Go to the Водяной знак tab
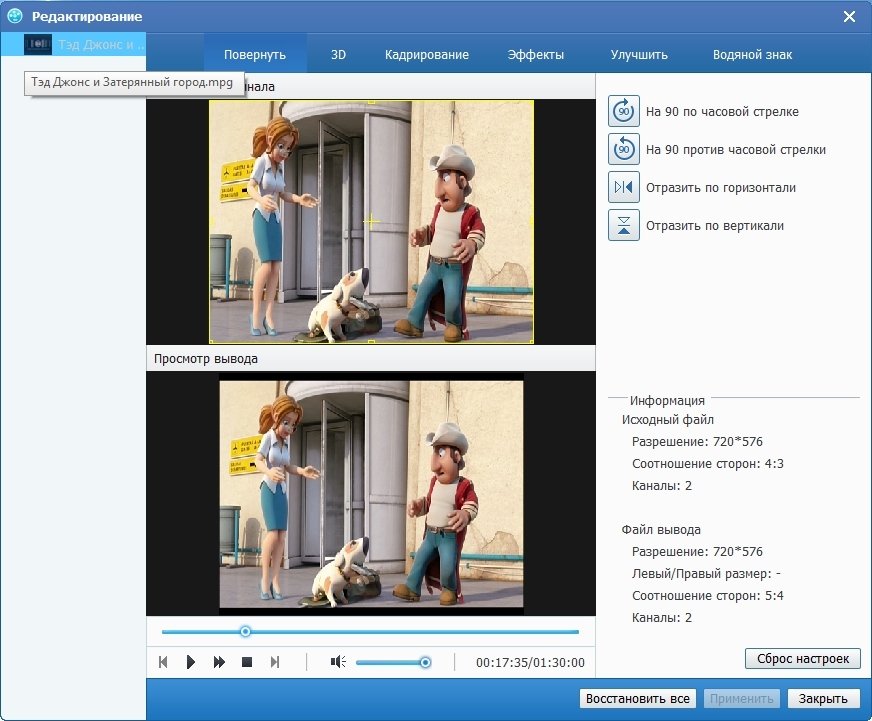The width and height of the screenshot is (872, 721). (x=752, y=55)
